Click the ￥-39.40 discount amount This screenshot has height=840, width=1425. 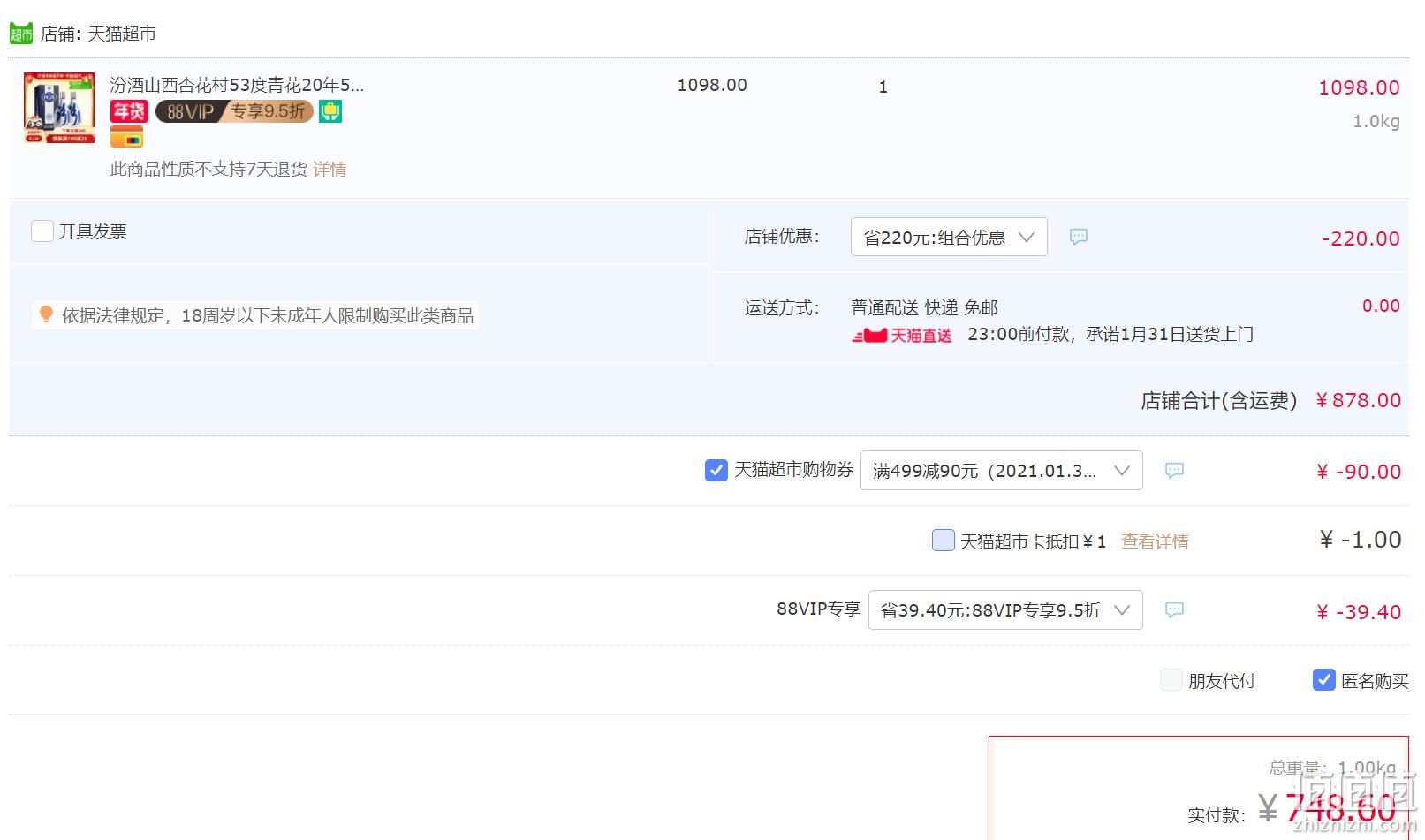point(1359,612)
